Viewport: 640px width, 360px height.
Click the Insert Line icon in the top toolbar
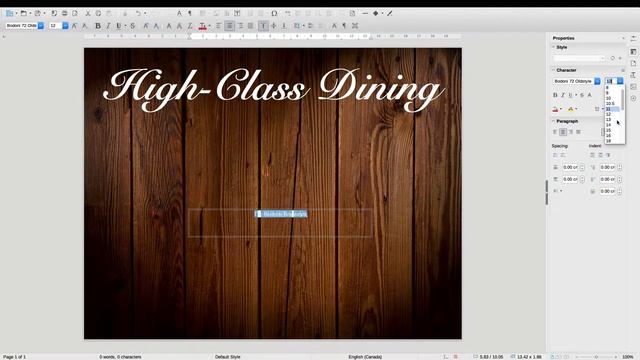tap(365, 13)
